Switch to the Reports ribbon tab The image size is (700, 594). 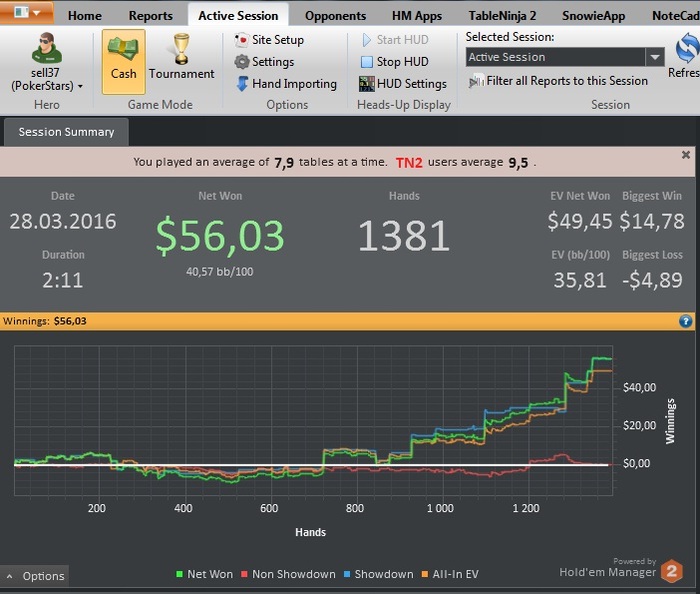coord(150,16)
